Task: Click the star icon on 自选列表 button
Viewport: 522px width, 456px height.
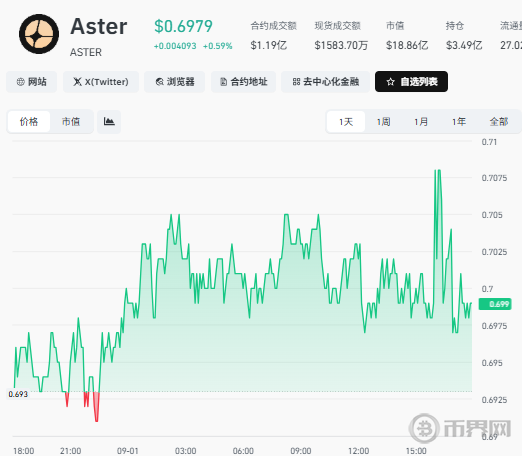Action: (391, 82)
